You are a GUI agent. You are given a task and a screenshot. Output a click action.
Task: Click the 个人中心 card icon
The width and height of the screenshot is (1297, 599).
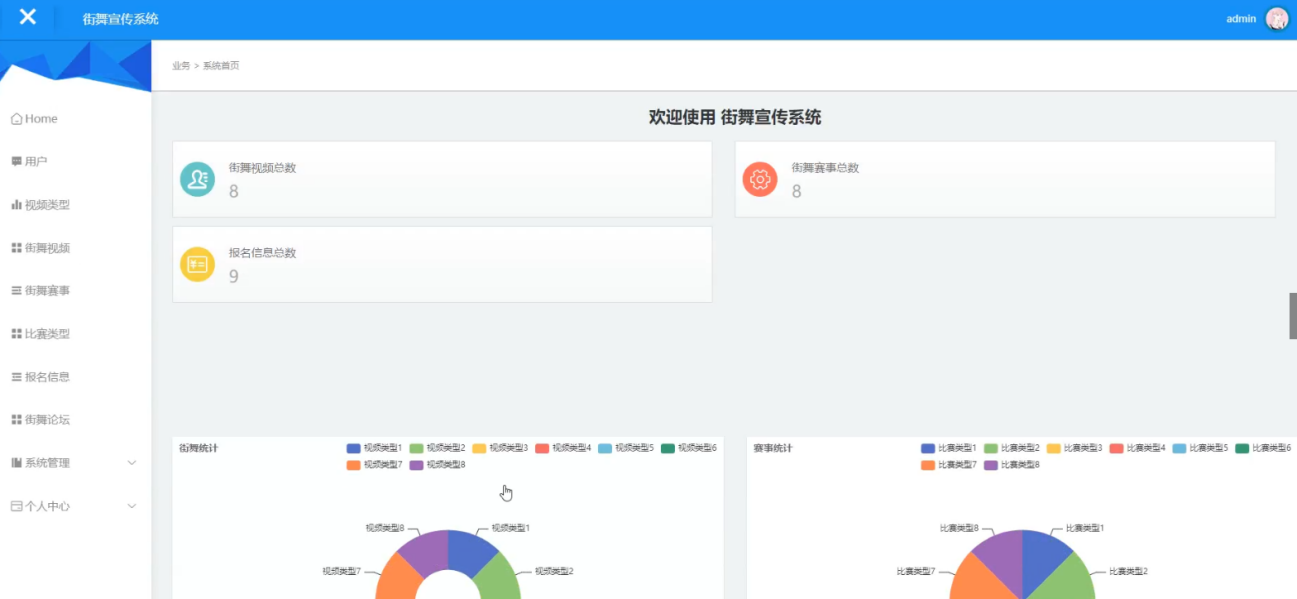pyautogui.click(x=16, y=506)
